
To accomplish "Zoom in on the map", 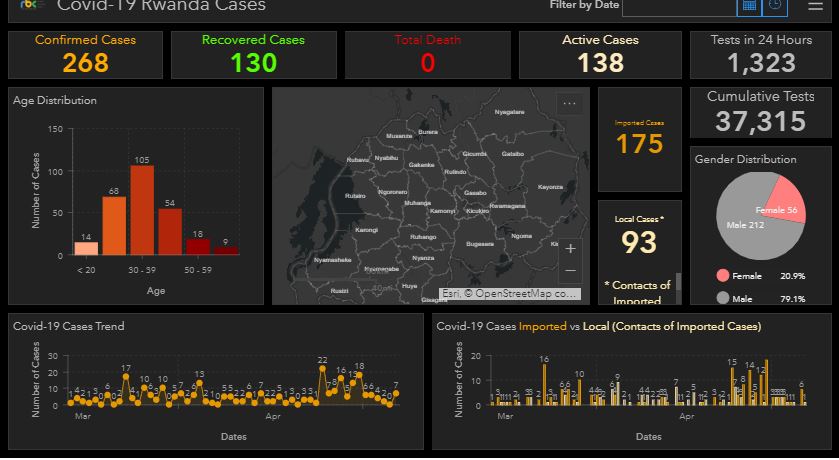I will 570,248.
